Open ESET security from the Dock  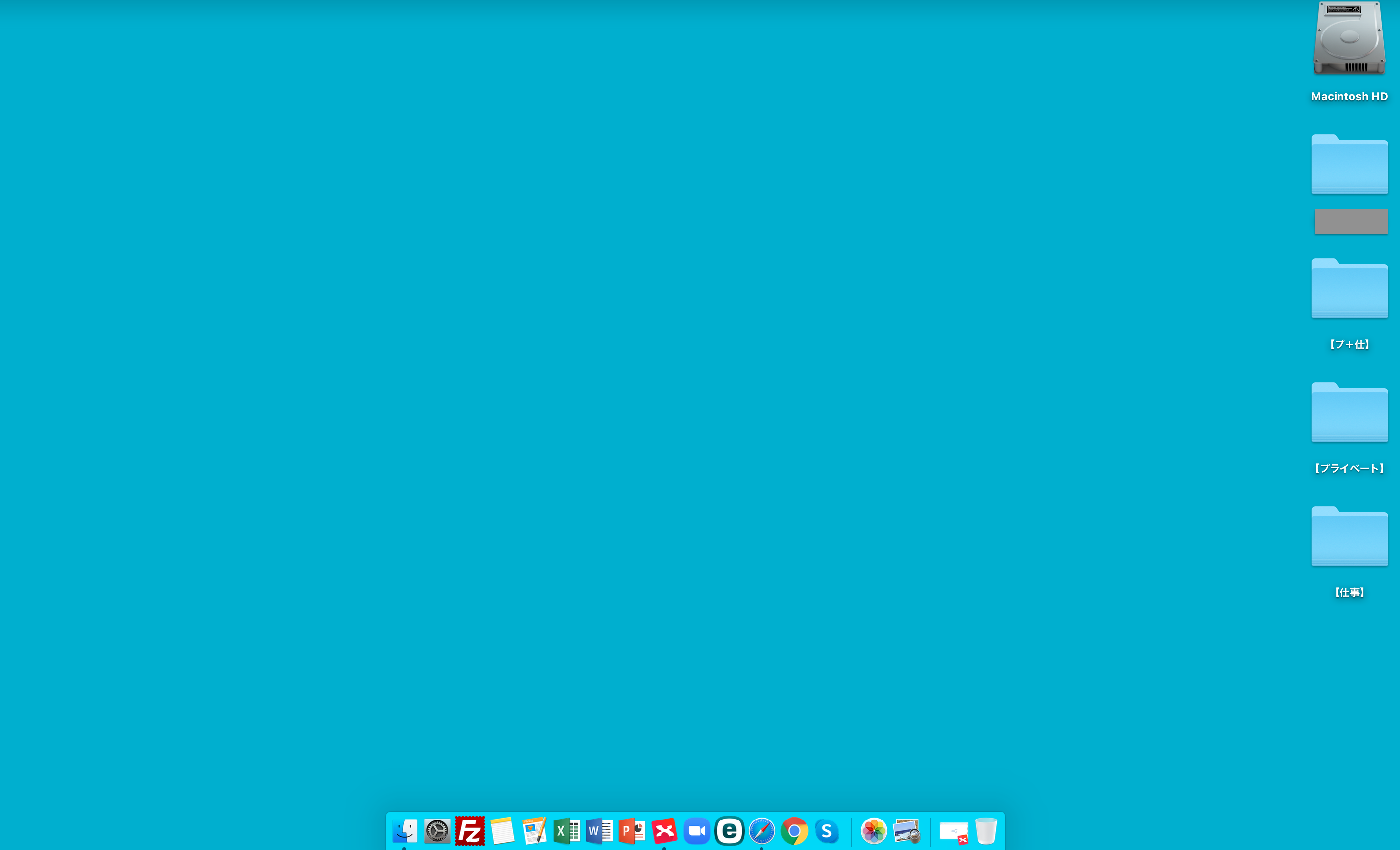coord(729,831)
